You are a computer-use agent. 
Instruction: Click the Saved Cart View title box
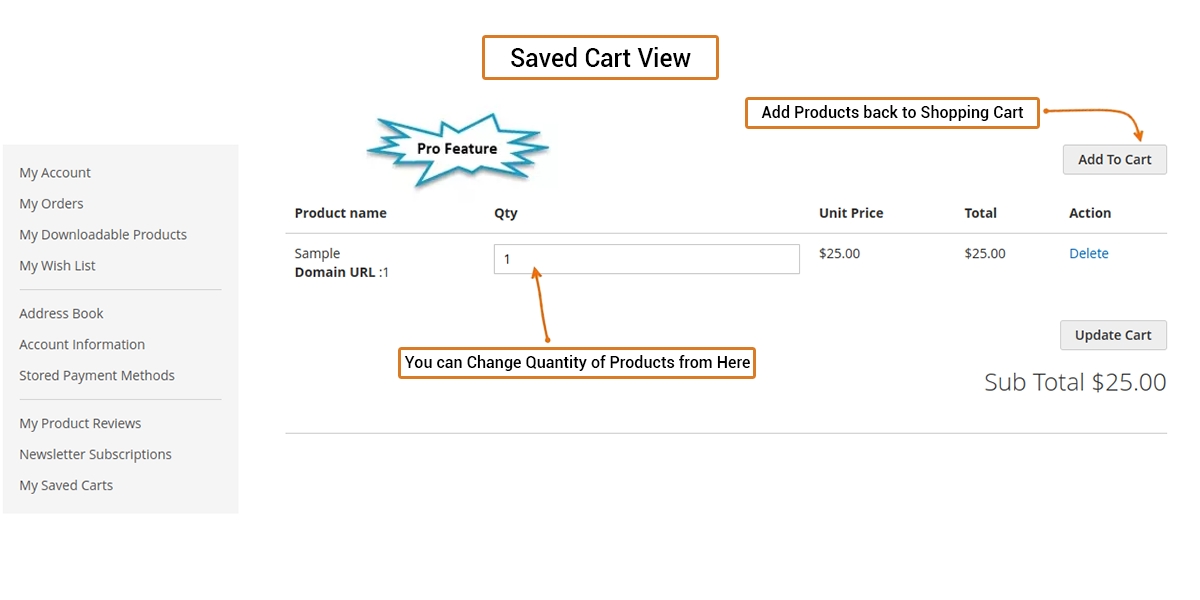pyautogui.click(x=600, y=58)
